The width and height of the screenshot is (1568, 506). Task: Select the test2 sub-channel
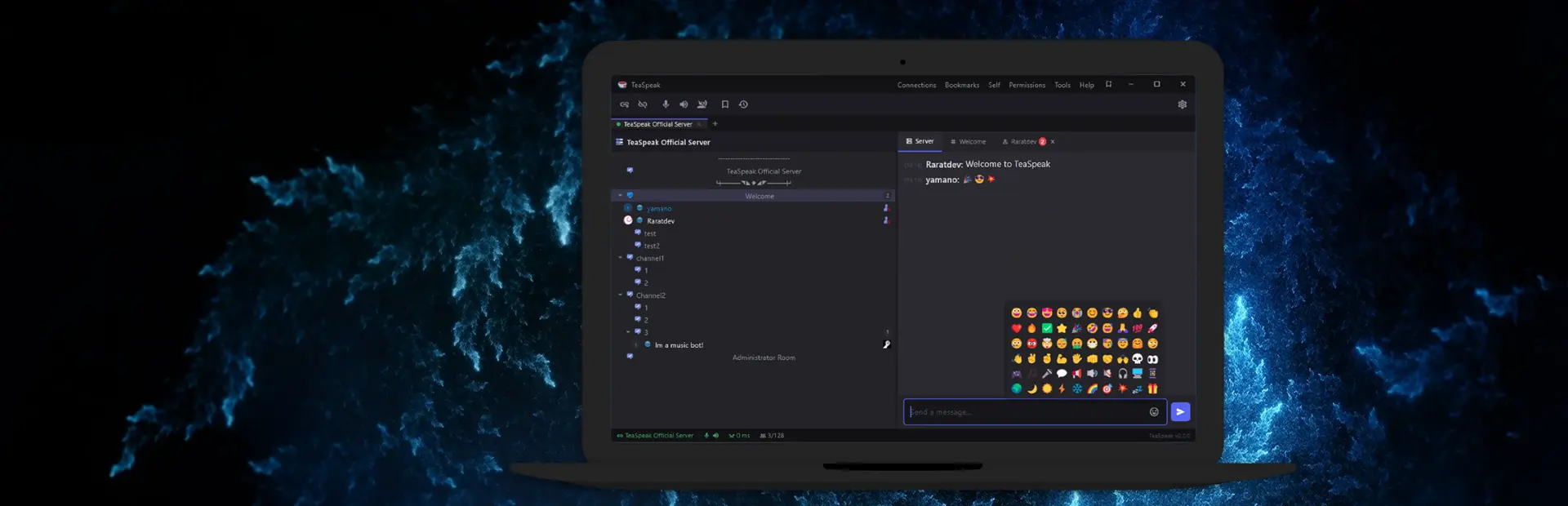coord(652,246)
